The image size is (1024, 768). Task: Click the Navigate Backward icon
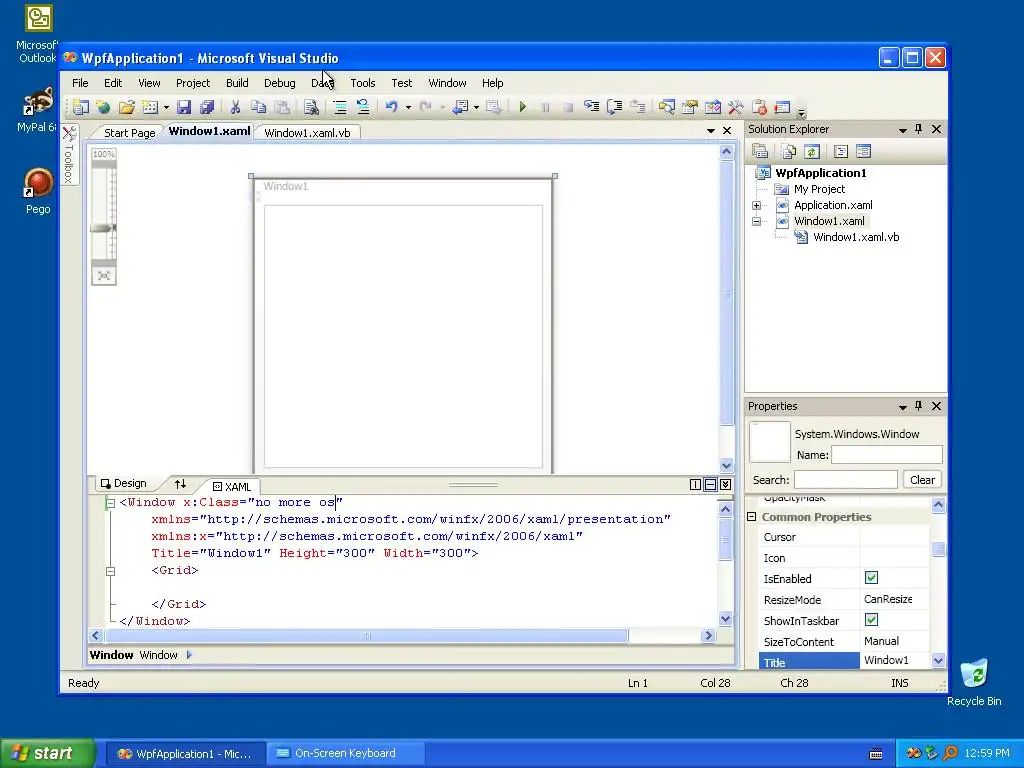point(460,107)
